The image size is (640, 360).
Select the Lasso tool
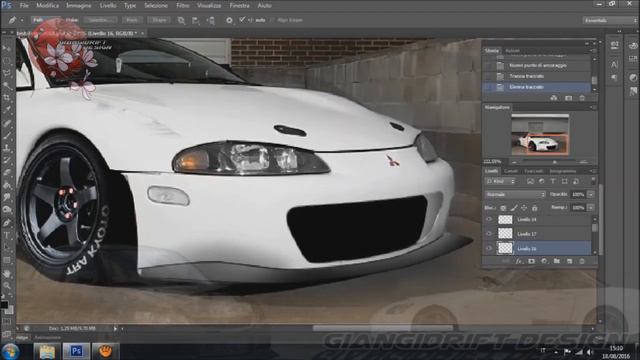click(x=7, y=73)
